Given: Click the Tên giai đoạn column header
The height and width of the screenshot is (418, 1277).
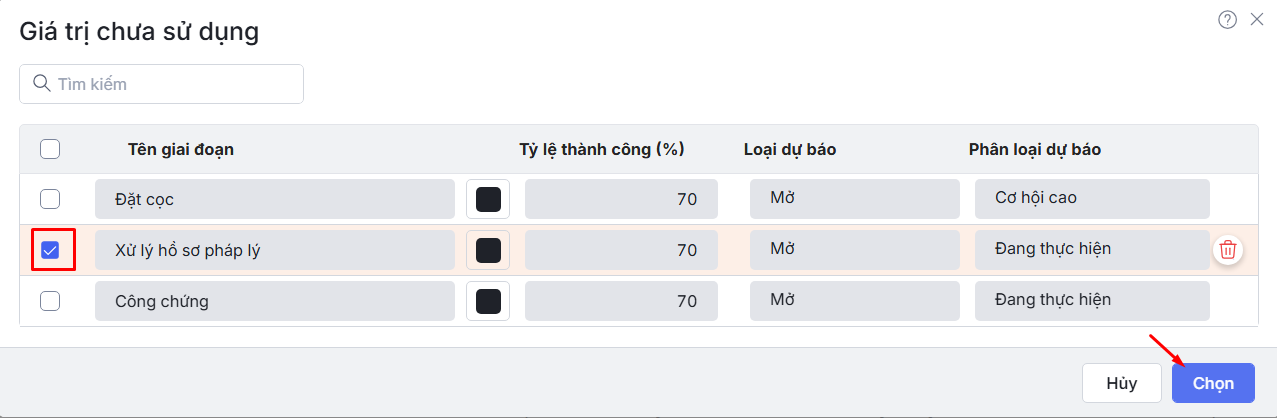Looking at the screenshot, I should point(181,149).
